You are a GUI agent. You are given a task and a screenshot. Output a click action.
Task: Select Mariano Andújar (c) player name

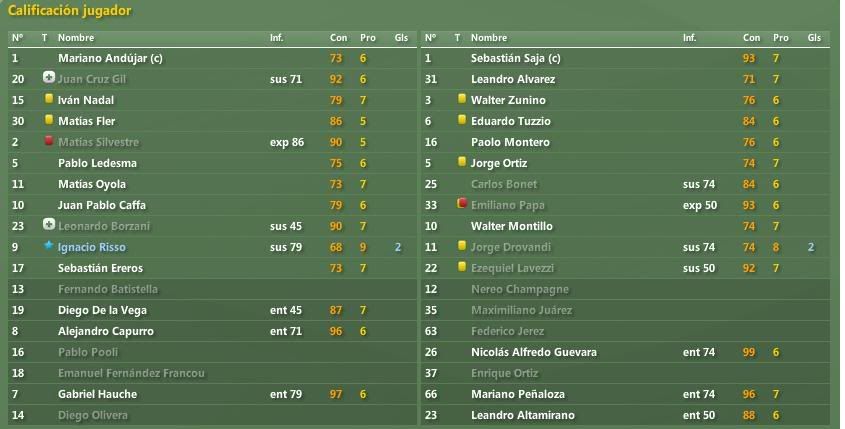pyautogui.click(x=110, y=58)
